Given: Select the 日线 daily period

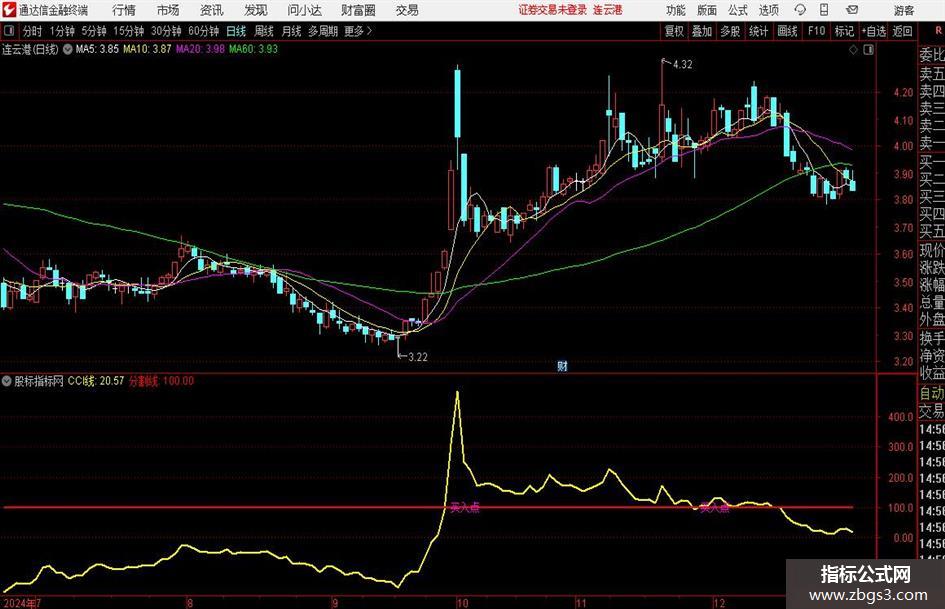Looking at the screenshot, I should [236, 31].
